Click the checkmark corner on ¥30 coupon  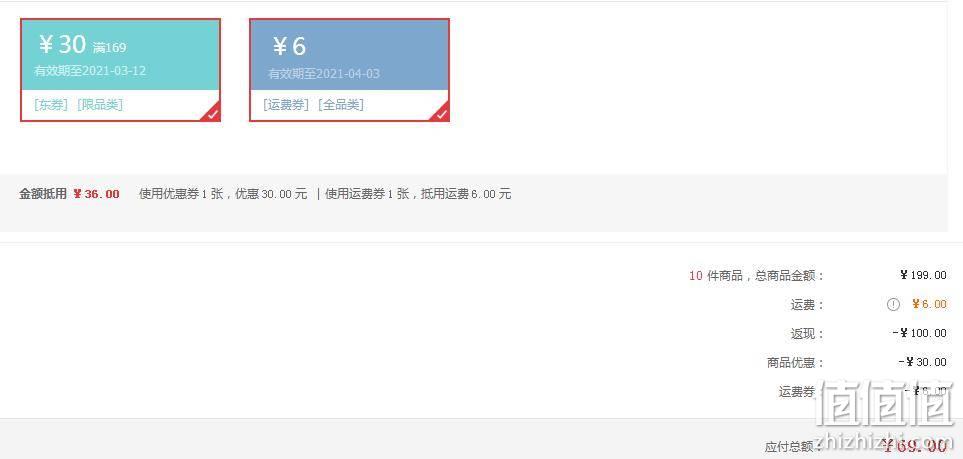(212, 114)
